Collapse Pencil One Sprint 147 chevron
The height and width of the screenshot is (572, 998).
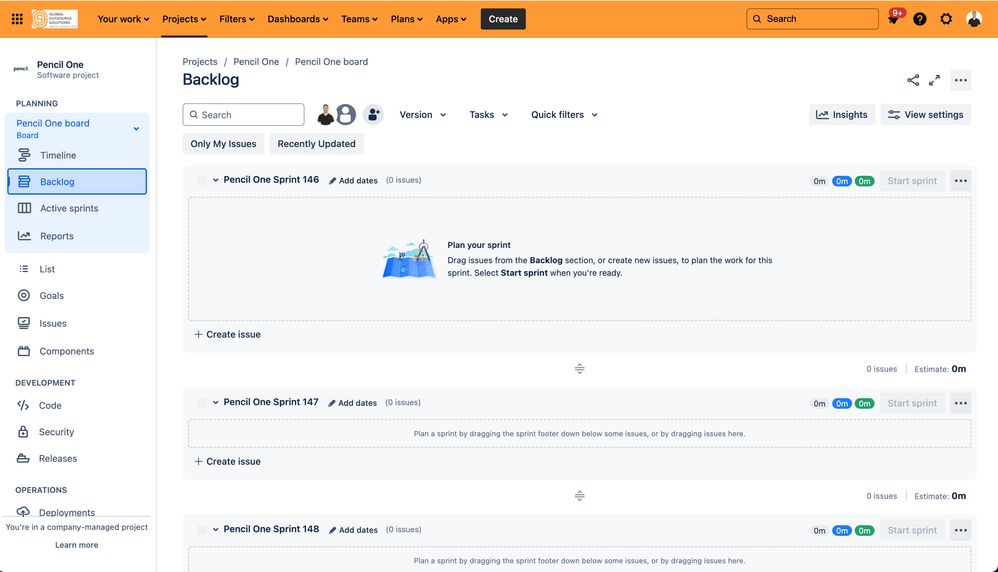tap(216, 403)
